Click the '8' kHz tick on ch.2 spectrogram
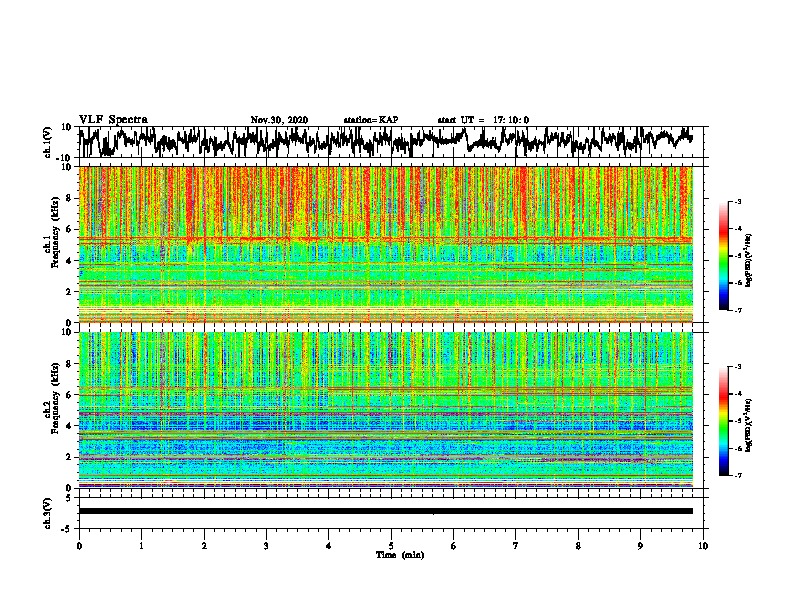Screen dimensions: 792x612 (x=69, y=364)
